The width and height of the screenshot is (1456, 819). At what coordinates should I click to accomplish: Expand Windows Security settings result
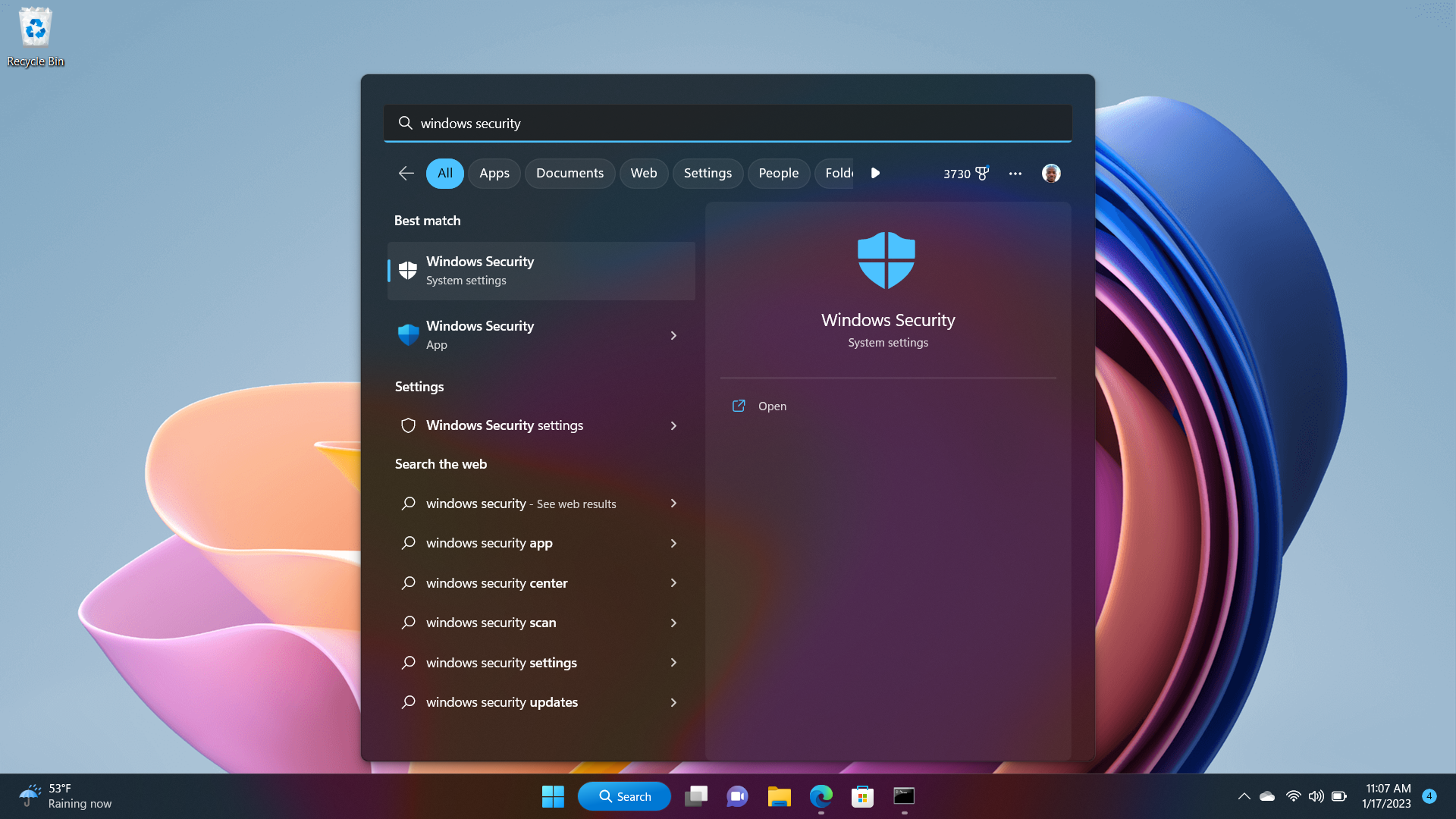click(x=675, y=425)
